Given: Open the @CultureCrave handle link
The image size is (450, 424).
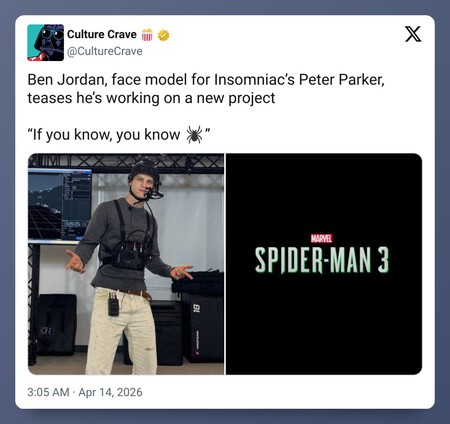Looking at the screenshot, I should [x=105, y=51].
